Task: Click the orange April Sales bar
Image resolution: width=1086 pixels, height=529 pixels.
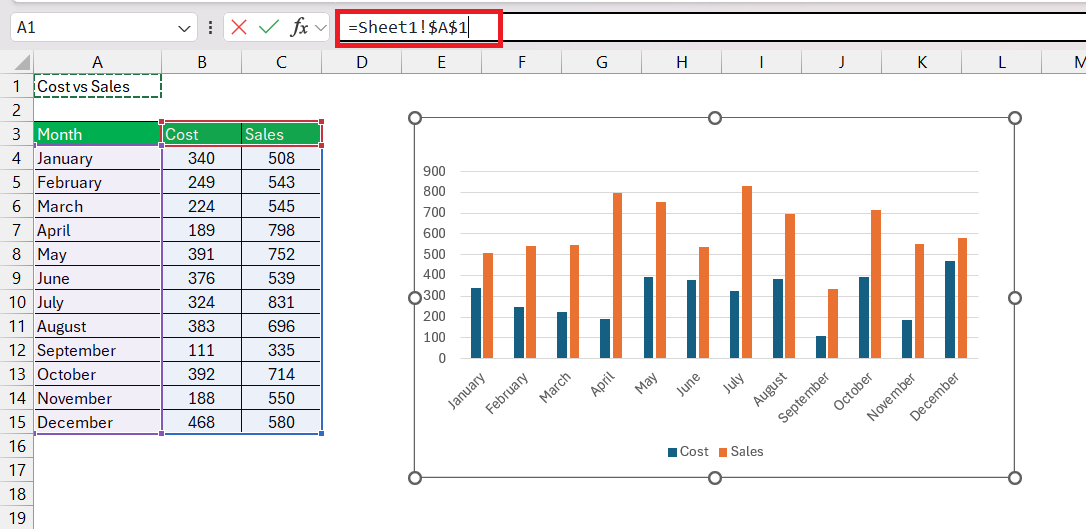Action: pos(617,276)
